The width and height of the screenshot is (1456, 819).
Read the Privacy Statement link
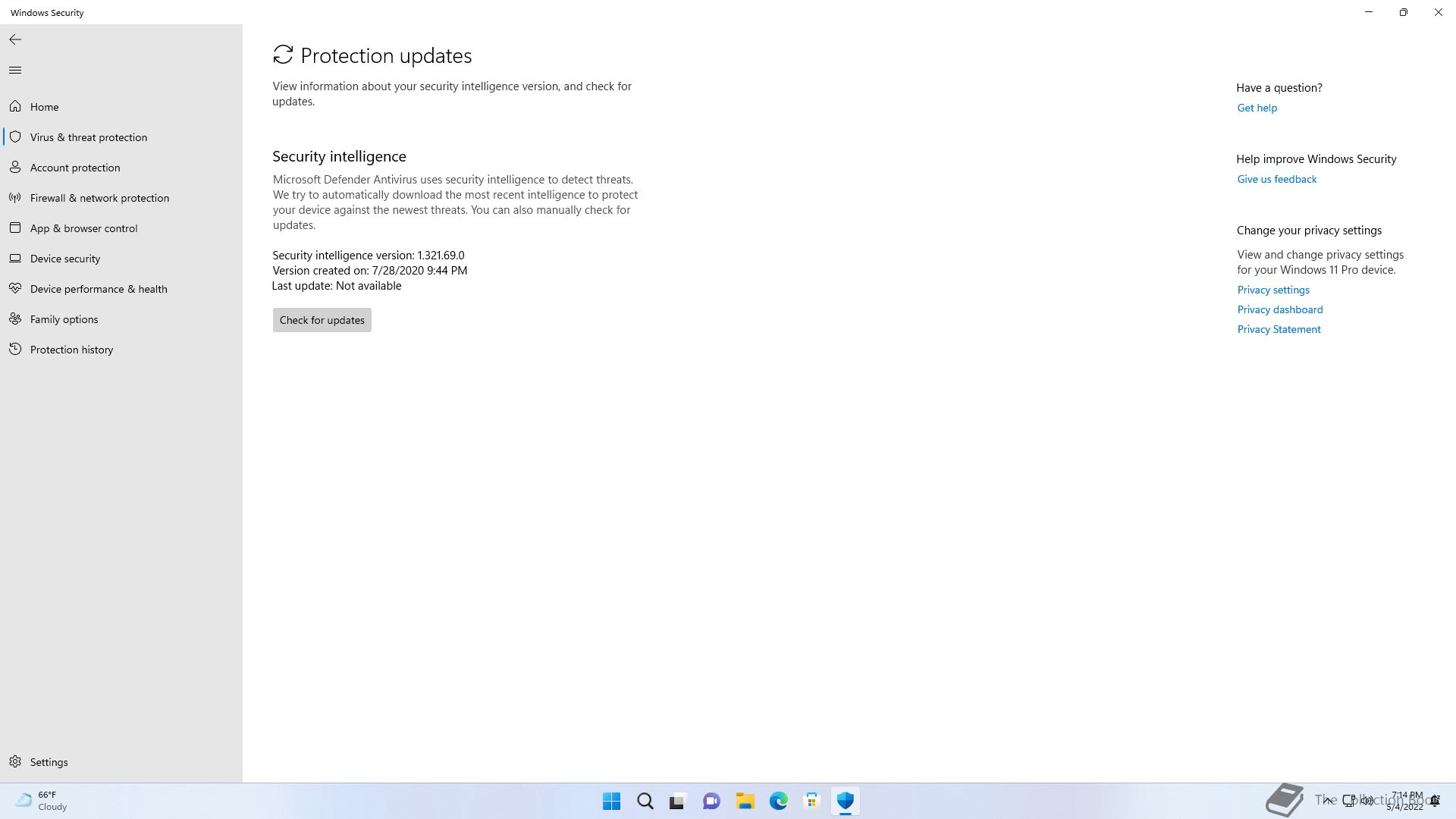(x=1279, y=329)
